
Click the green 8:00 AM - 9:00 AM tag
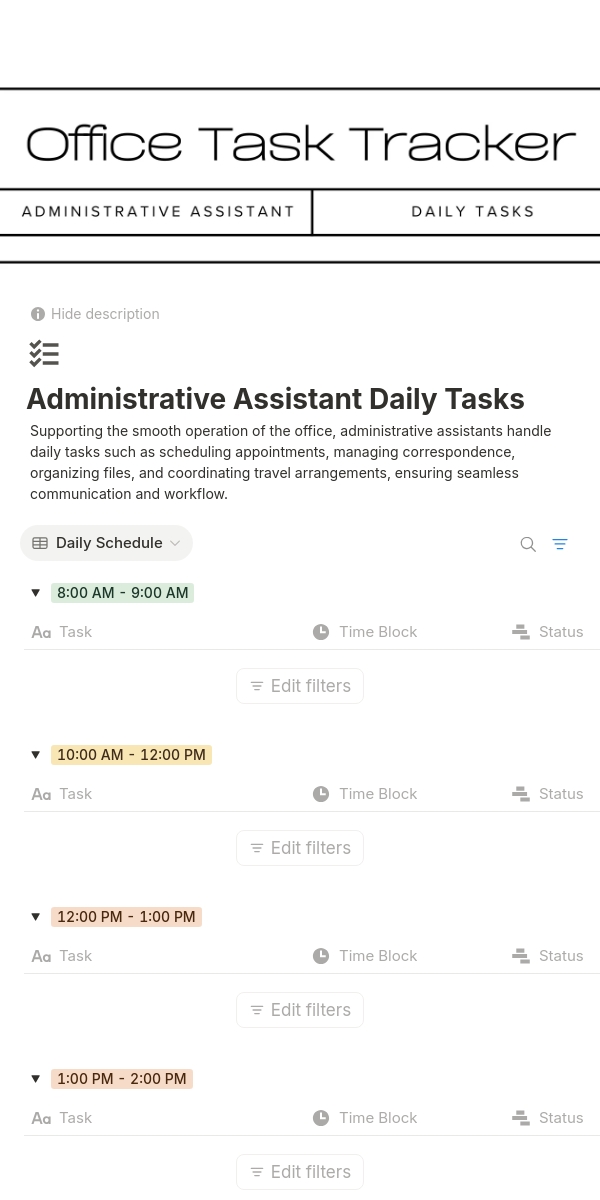click(122, 593)
